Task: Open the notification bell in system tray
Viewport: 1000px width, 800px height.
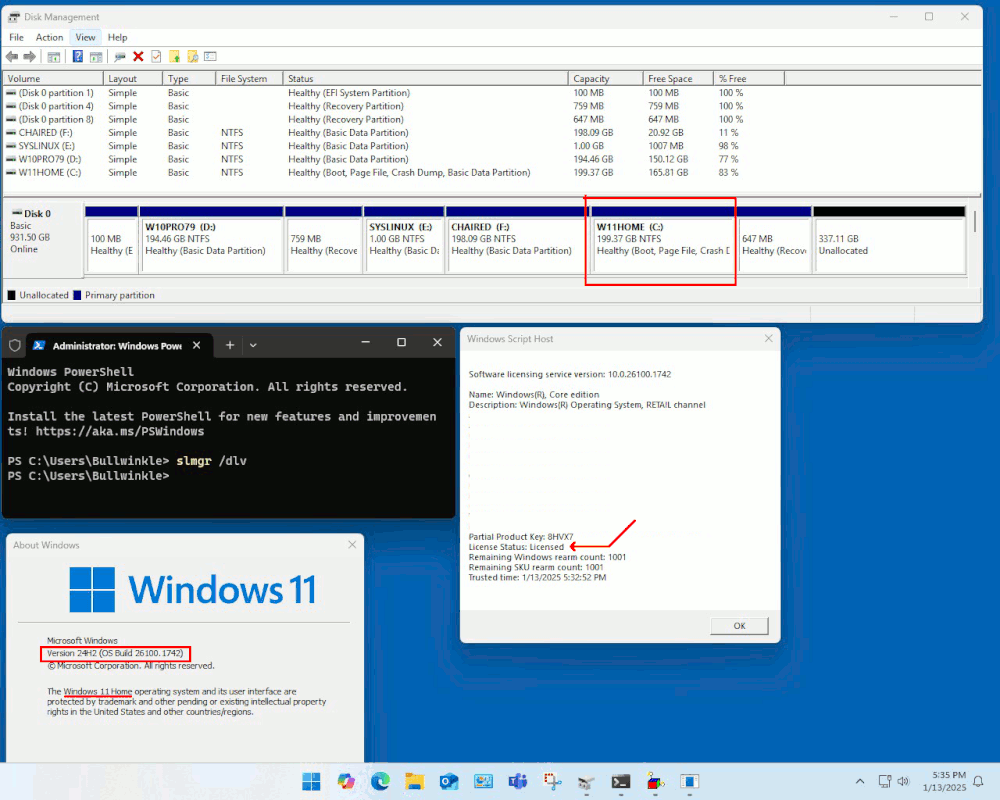Action: (978, 781)
